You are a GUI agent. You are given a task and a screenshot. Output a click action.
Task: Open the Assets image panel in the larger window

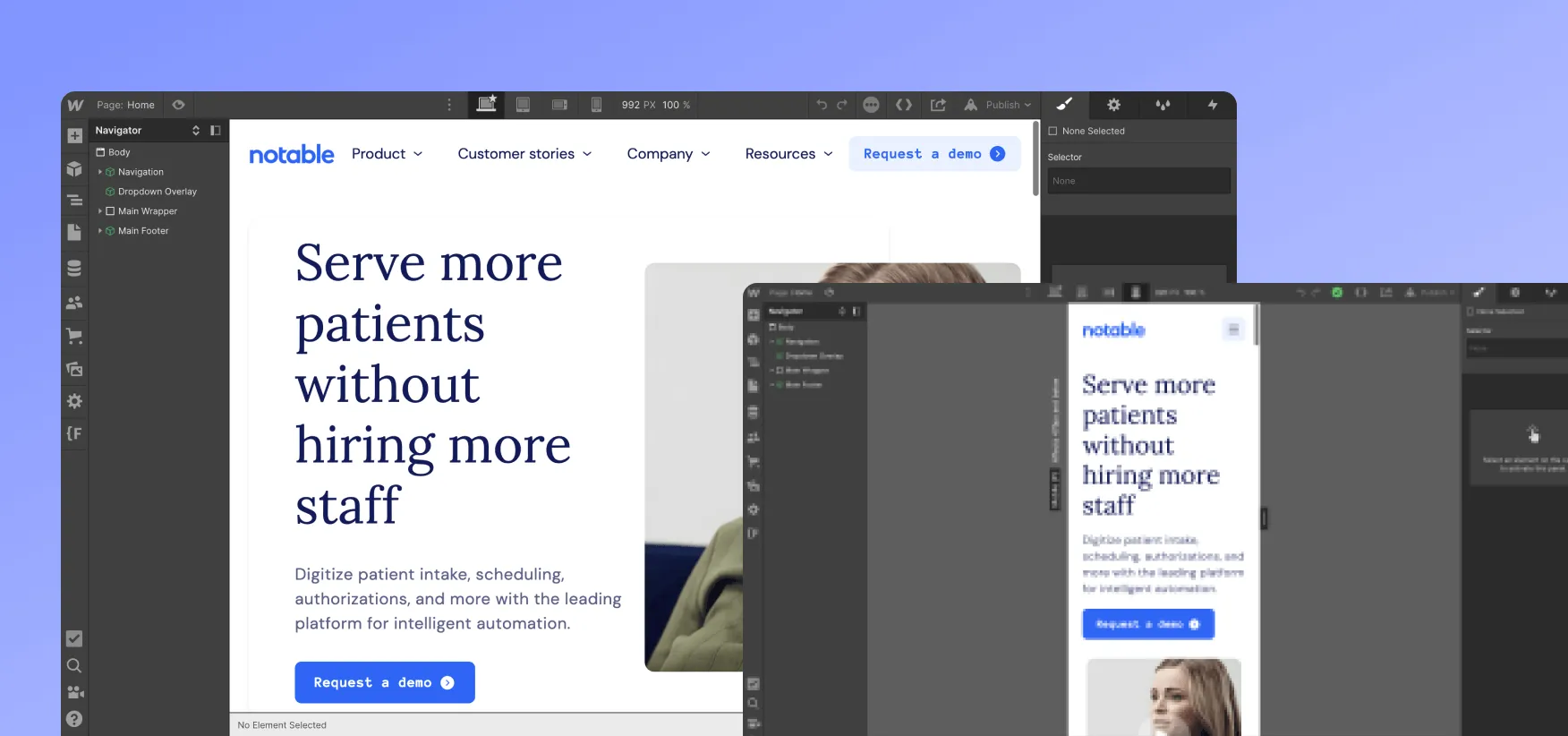(74, 369)
